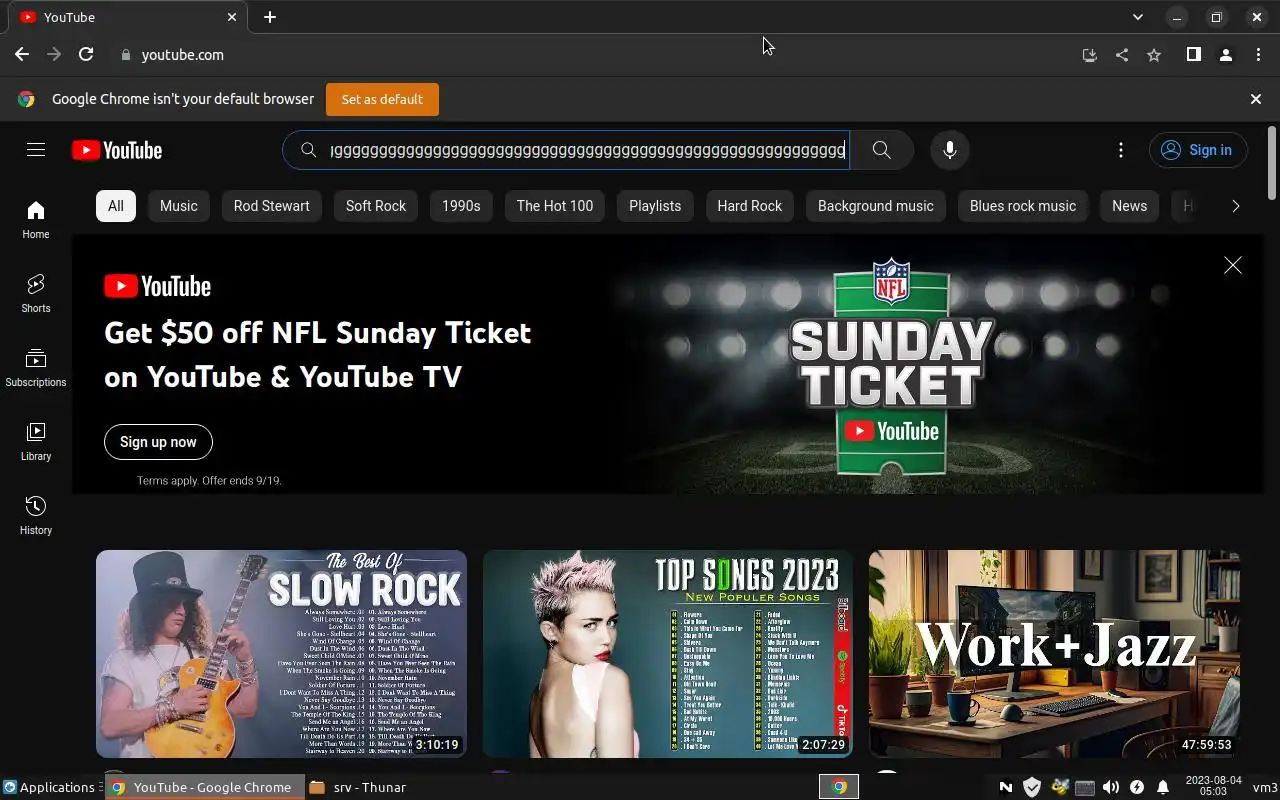Image resolution: width=1280 pixels, height=800 pixels.
Task: Open History in the sidebar
Action: click(x=36, y=515)
